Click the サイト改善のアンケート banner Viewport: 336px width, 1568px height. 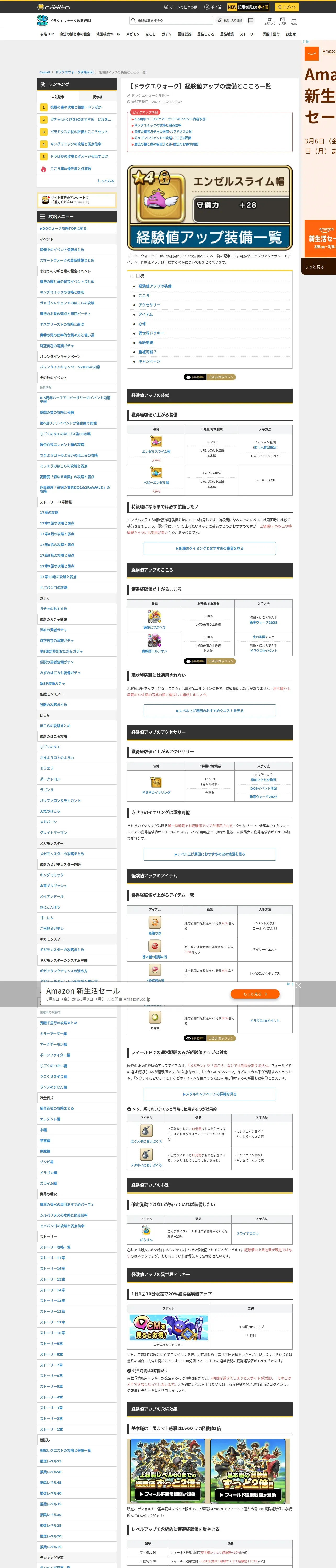pos(77,200)
